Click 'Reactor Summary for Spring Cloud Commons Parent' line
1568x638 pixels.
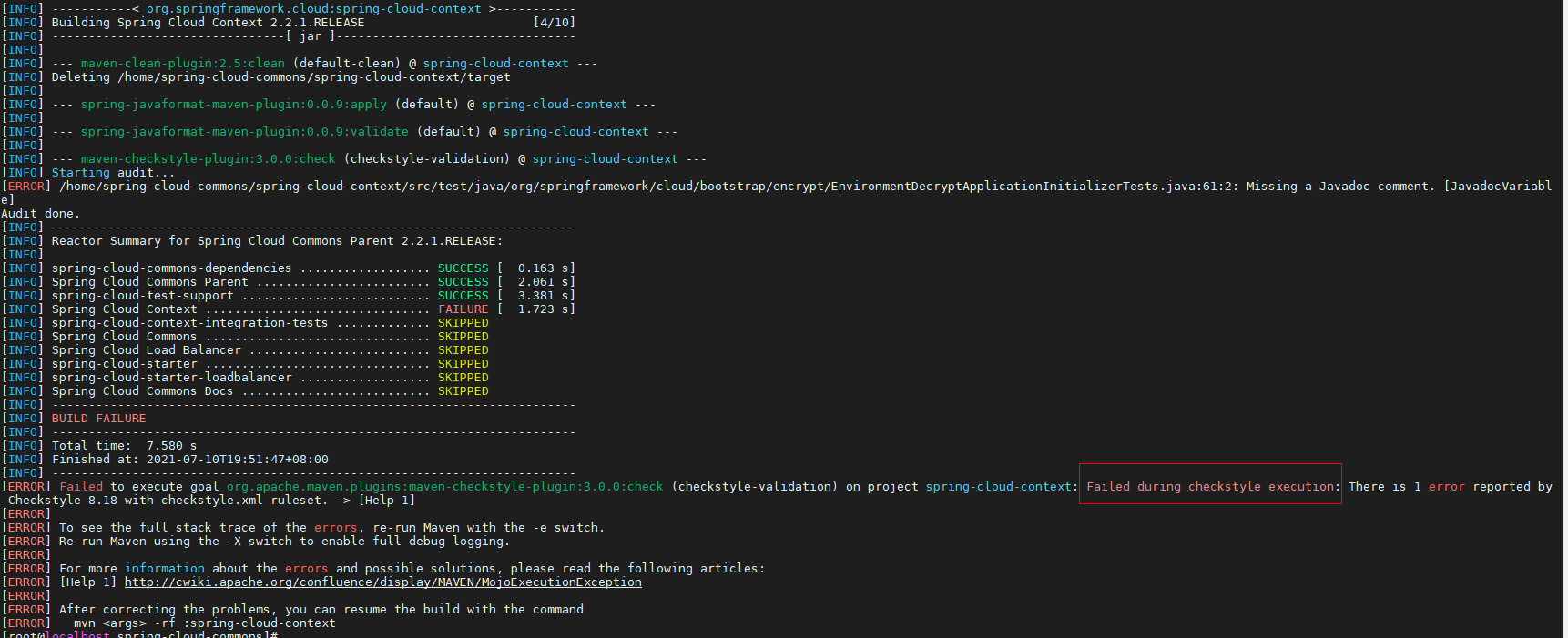point(277,241)
